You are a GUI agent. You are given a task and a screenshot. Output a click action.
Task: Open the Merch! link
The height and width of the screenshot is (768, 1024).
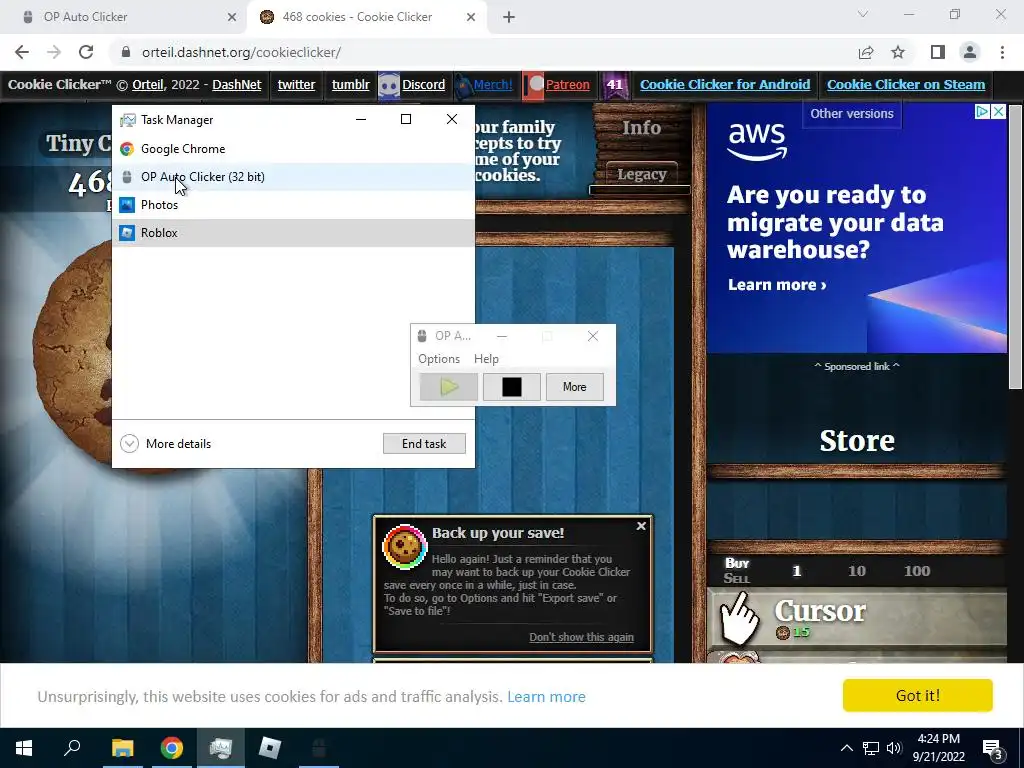click(x=492, y=84)
